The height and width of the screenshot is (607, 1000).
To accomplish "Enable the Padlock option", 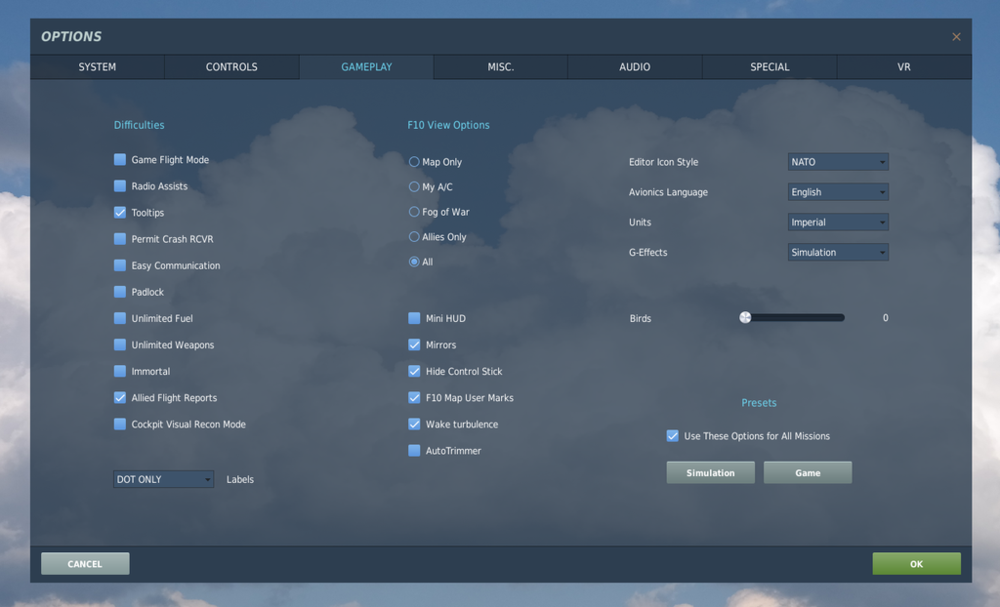I will coord(120,291).
